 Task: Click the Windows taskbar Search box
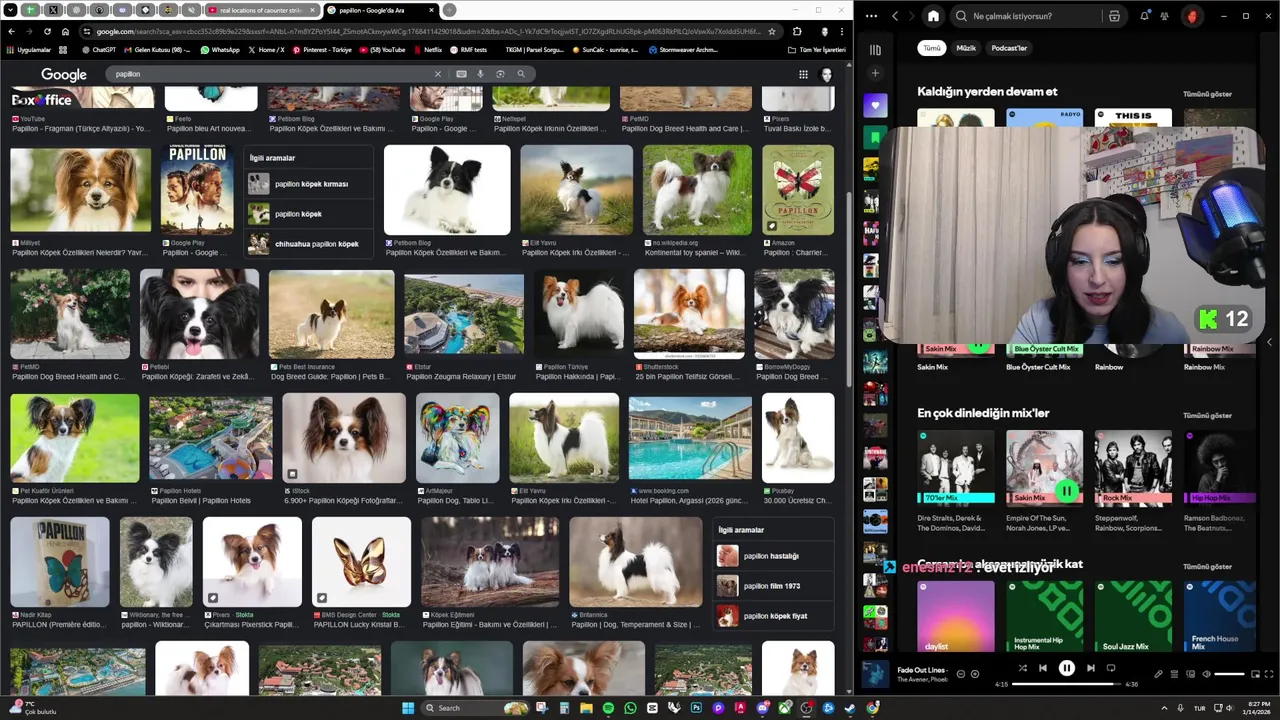click(x=475, y=708)
